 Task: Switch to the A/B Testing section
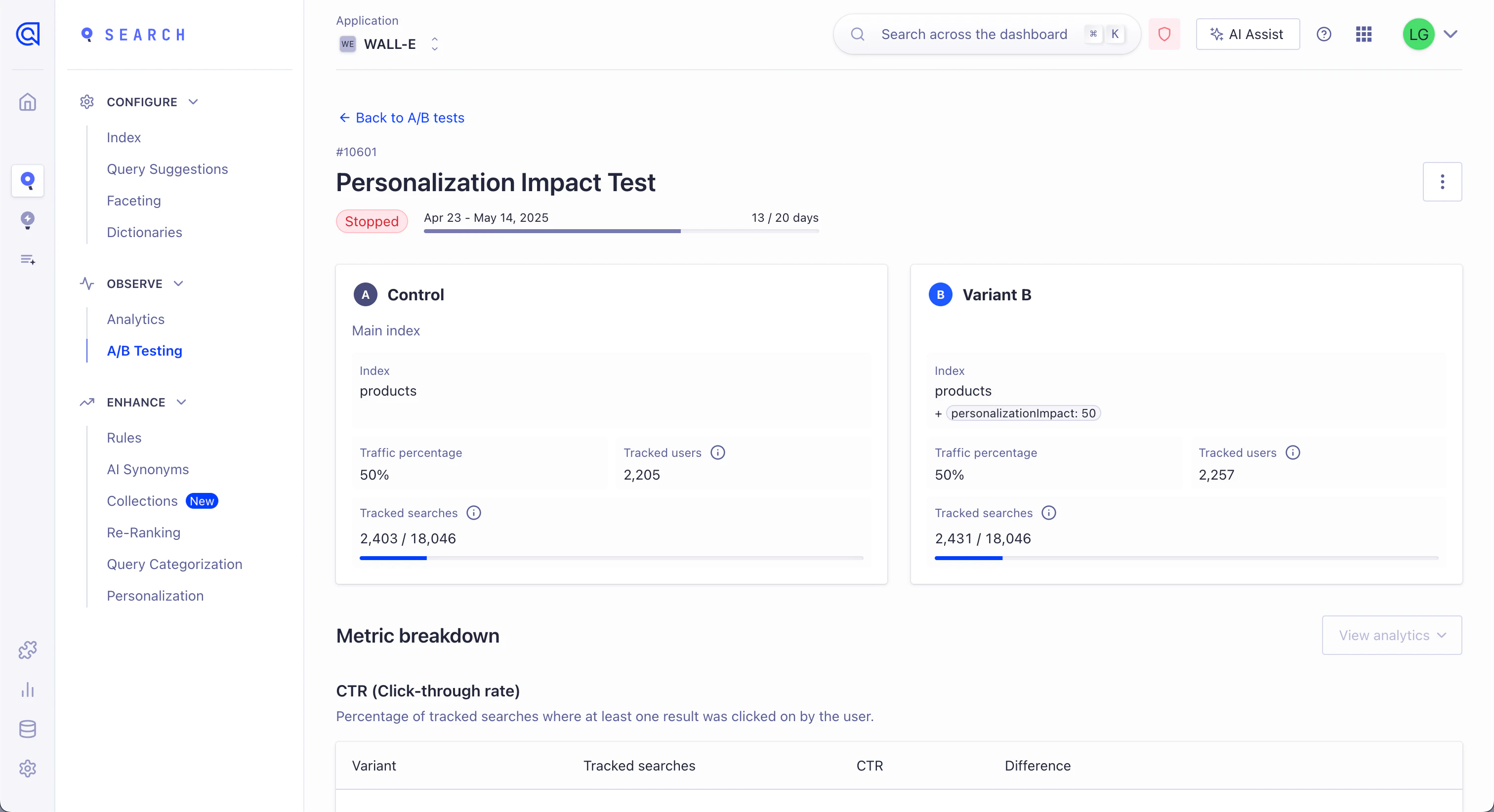click(x=144, y=351)
